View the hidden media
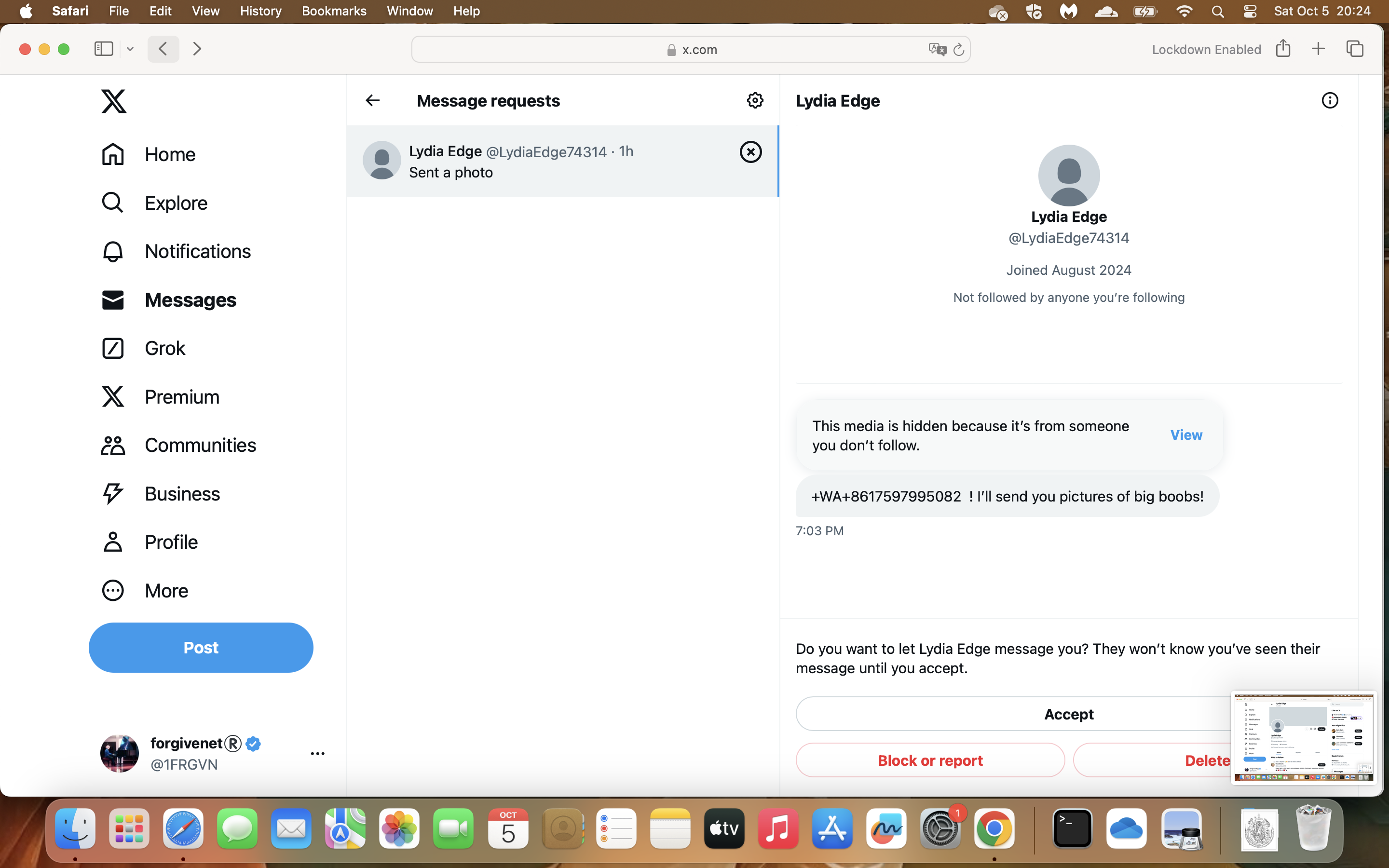 1186,435
